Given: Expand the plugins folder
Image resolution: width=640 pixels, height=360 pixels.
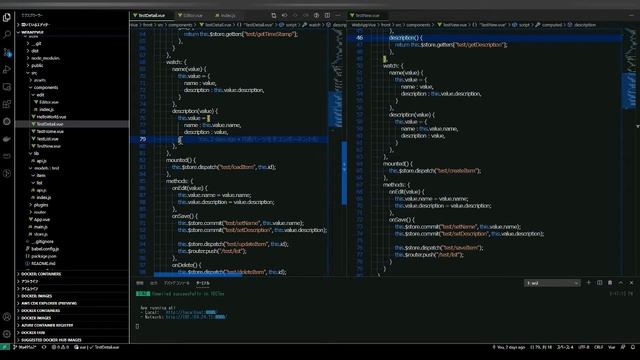Looking at the screenshot, I should click(41, 205).
